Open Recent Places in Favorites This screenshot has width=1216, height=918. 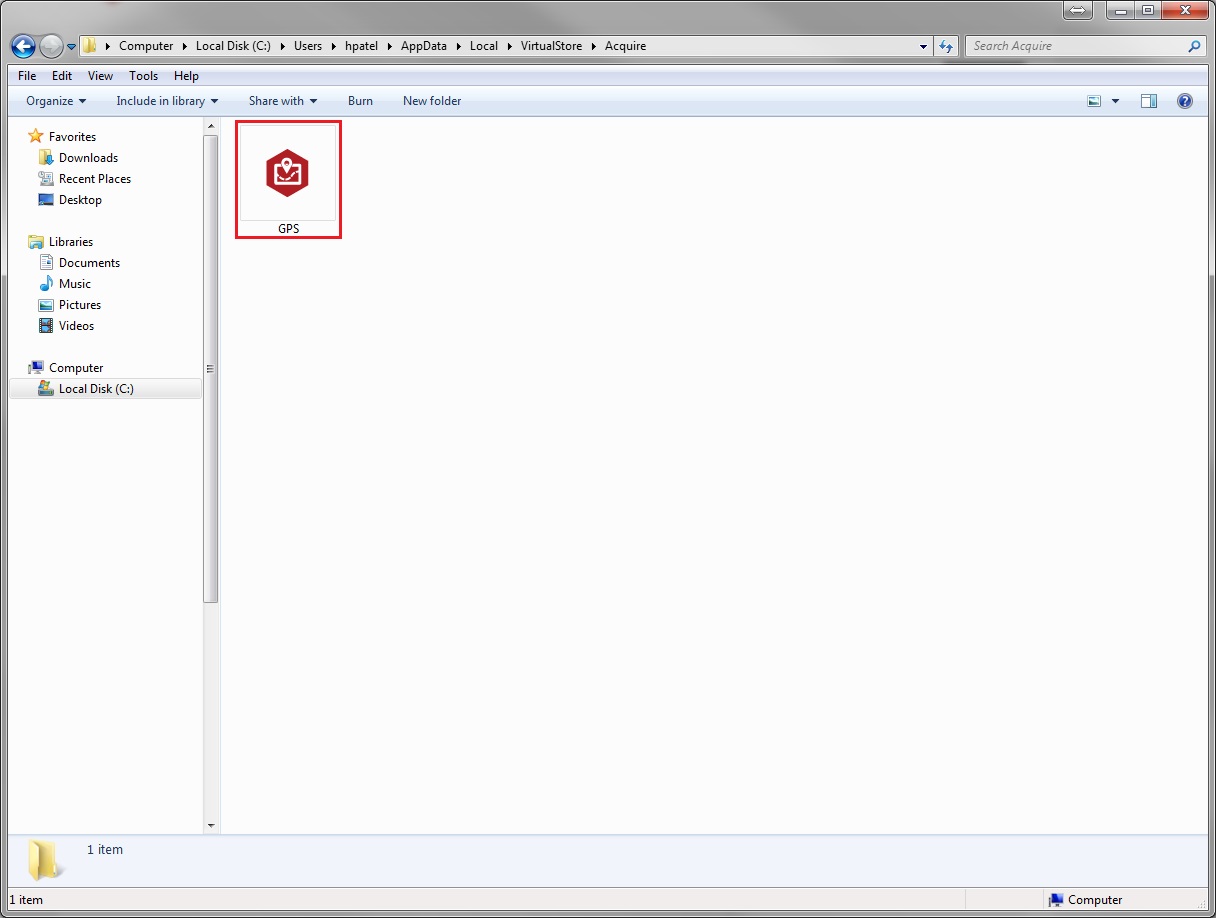tap(95, 179)
